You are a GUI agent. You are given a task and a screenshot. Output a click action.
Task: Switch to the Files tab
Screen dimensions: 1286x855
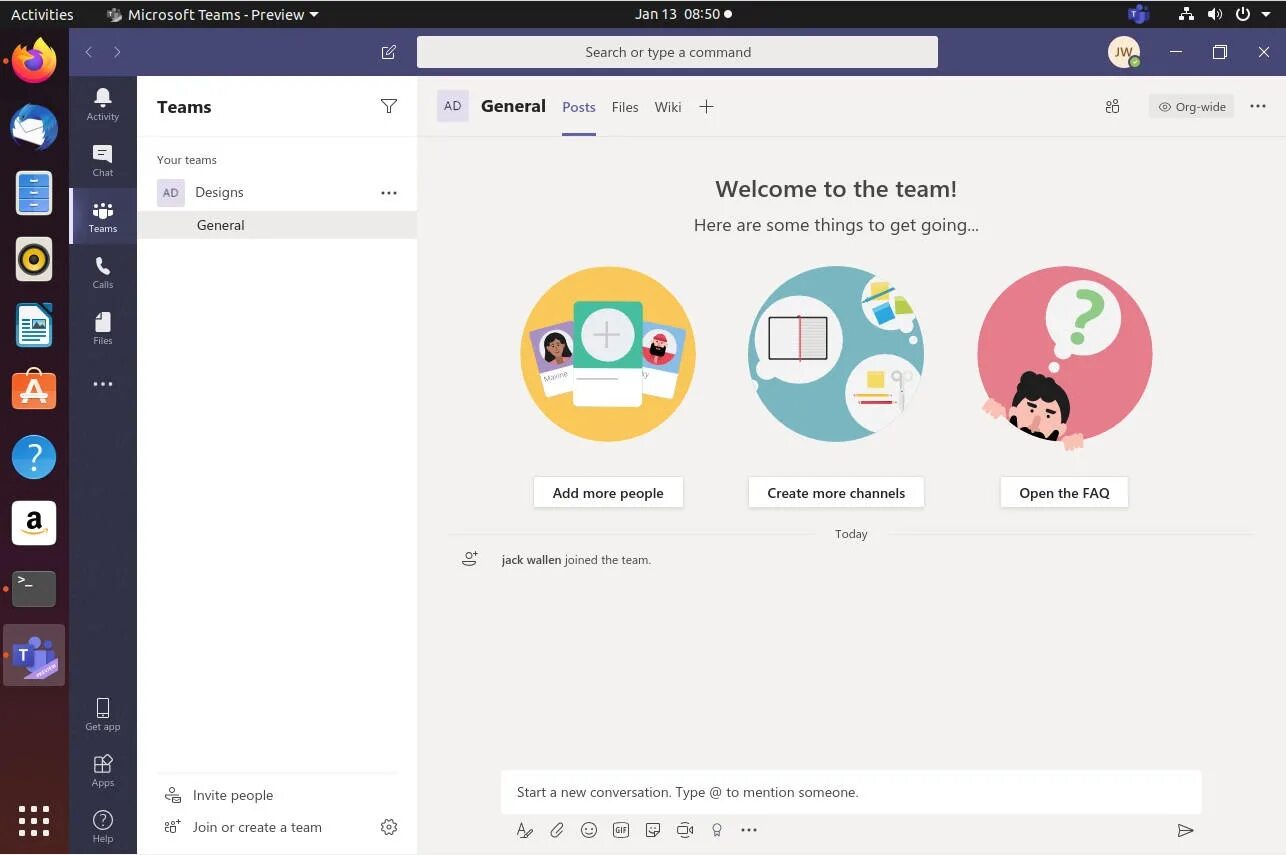coord(625,107)
